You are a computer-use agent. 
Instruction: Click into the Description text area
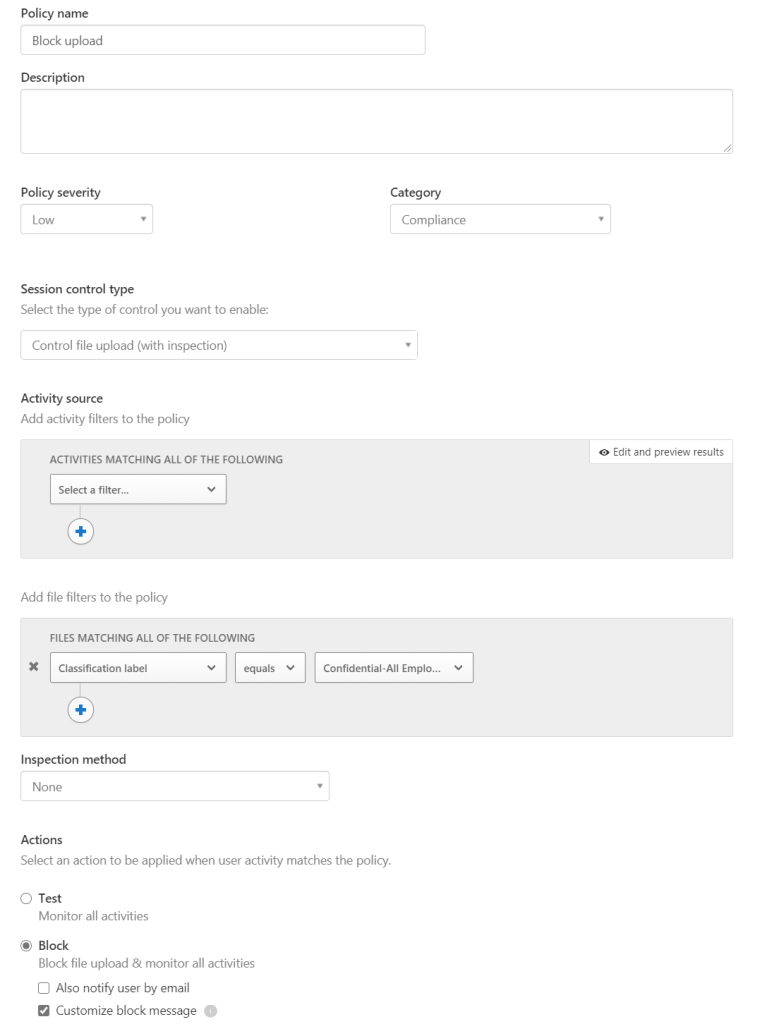pos(376,122)
